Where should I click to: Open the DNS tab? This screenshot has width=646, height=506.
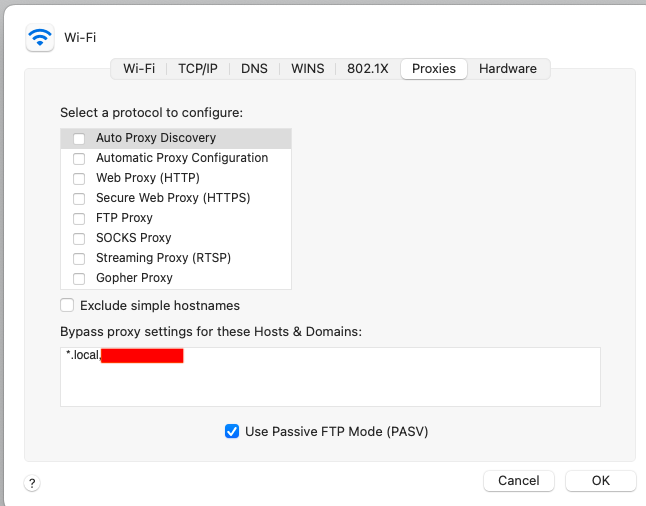click(254, 69)
